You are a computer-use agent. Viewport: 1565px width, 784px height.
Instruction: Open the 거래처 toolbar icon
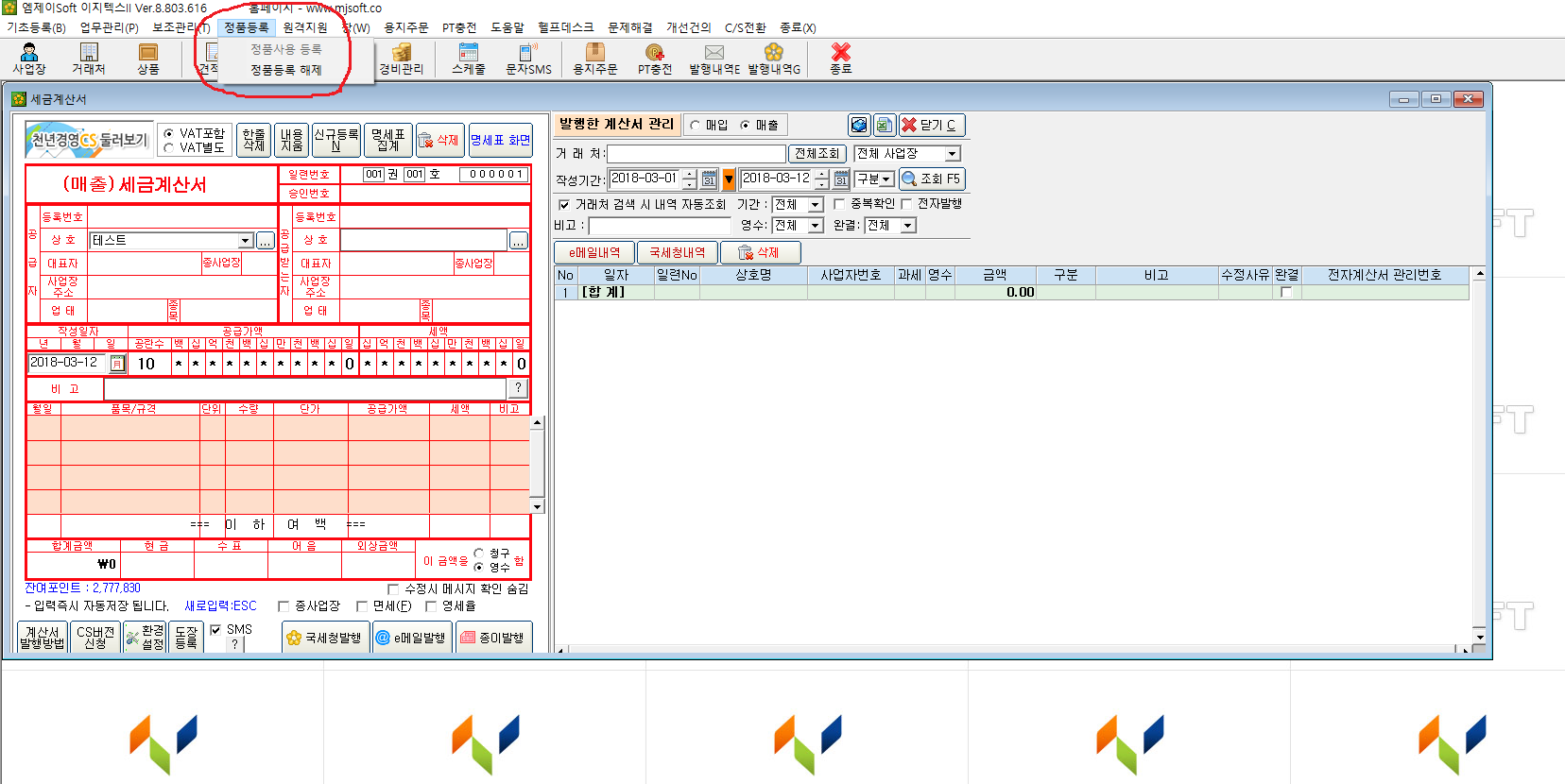pos(89,59)
